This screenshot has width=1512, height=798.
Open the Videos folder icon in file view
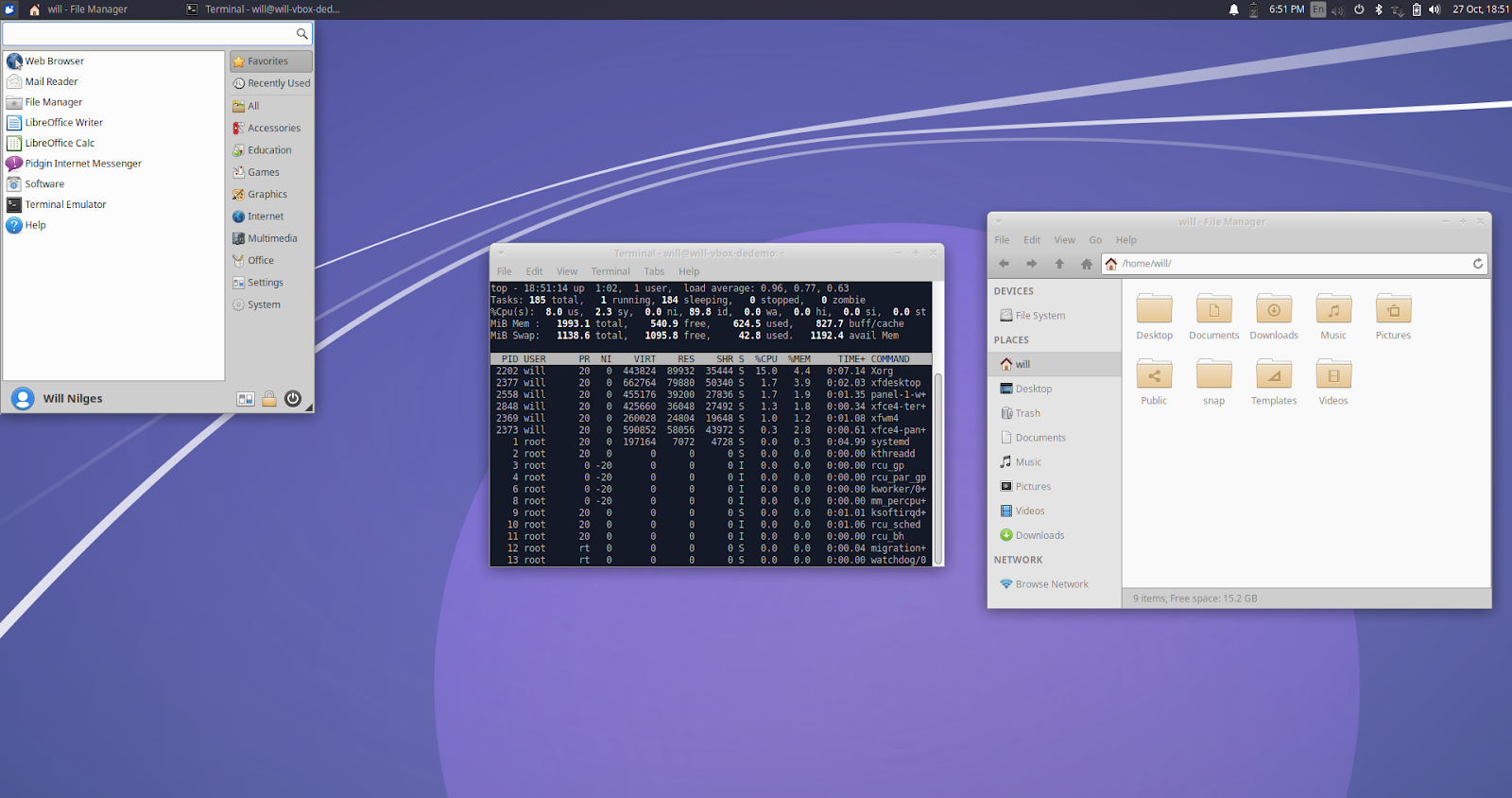click(x=1333, y=374)
